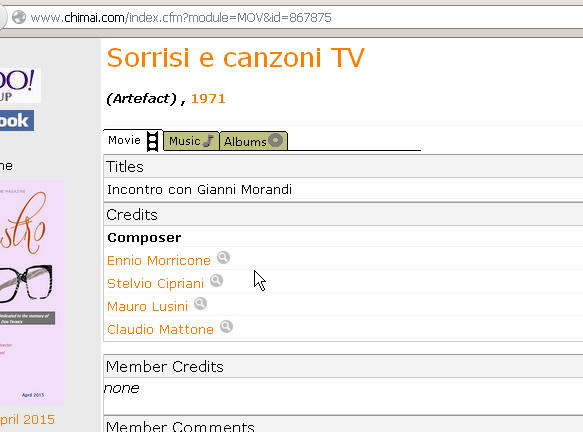Screen dimensions: 583x432
Task: Open Mauro Lusini composer link
Action: point(147,307)
